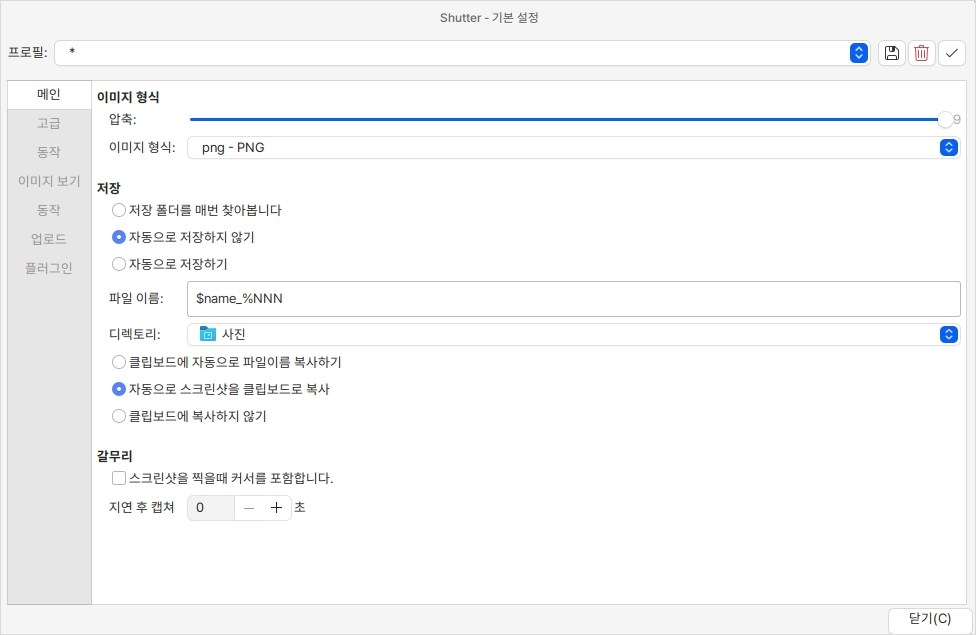The image size is (976, 635).
Task: Click the 닫기(C) button
Action: coord(929,619)
